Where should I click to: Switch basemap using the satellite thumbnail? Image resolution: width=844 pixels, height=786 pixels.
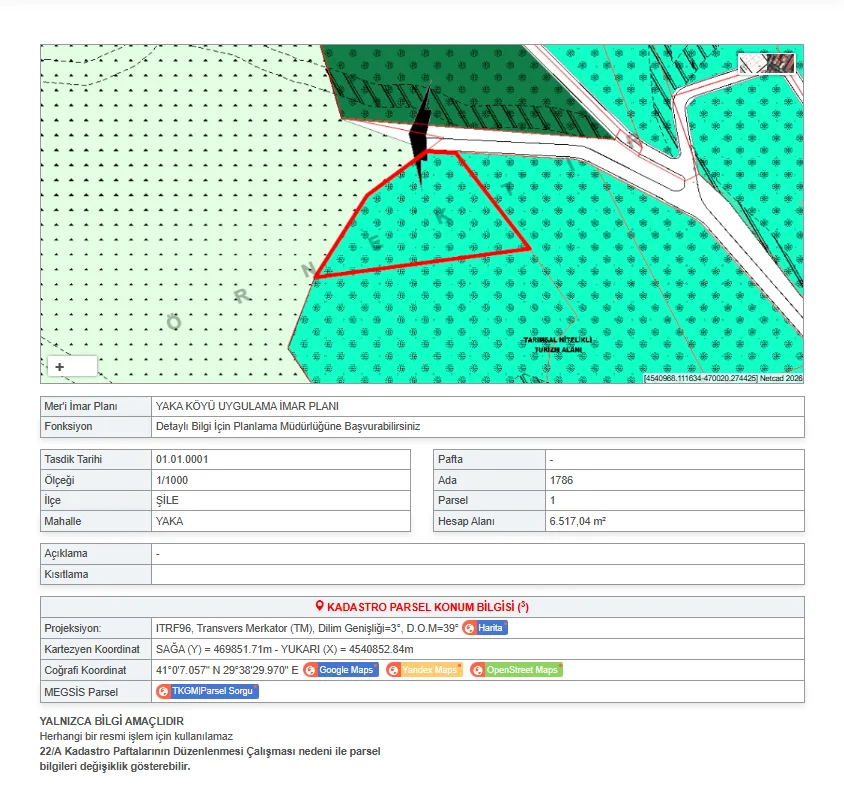pyautogui.click(x=767, y=62)
